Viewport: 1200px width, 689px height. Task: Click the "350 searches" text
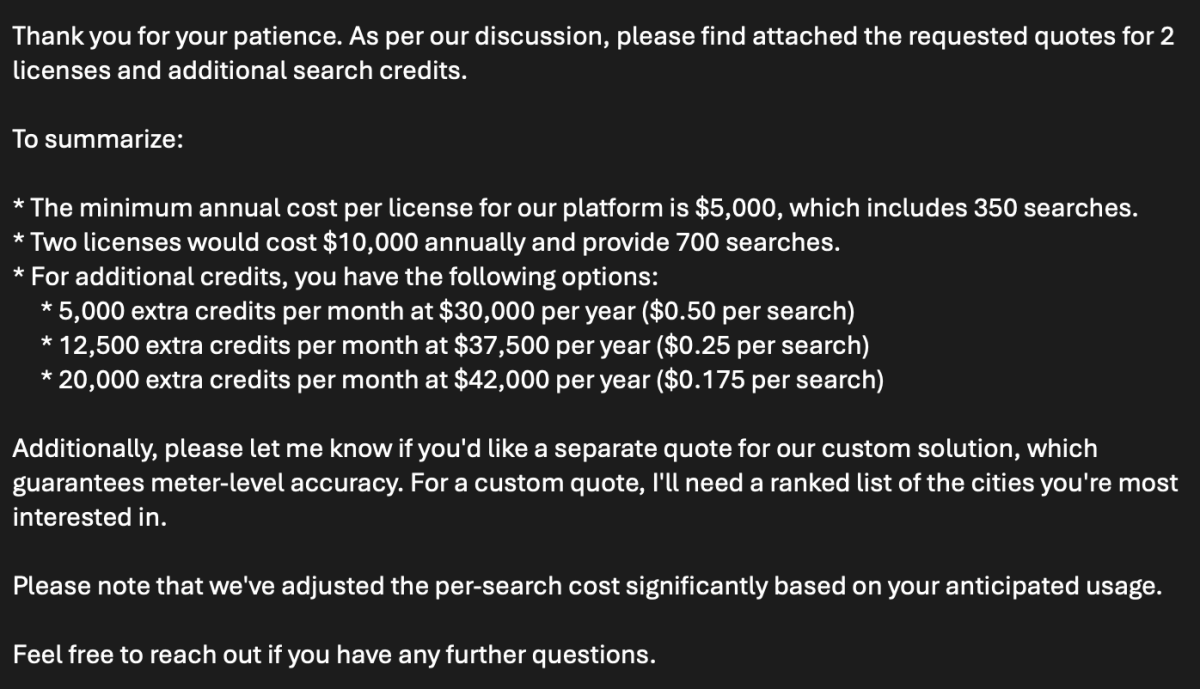1054,209
